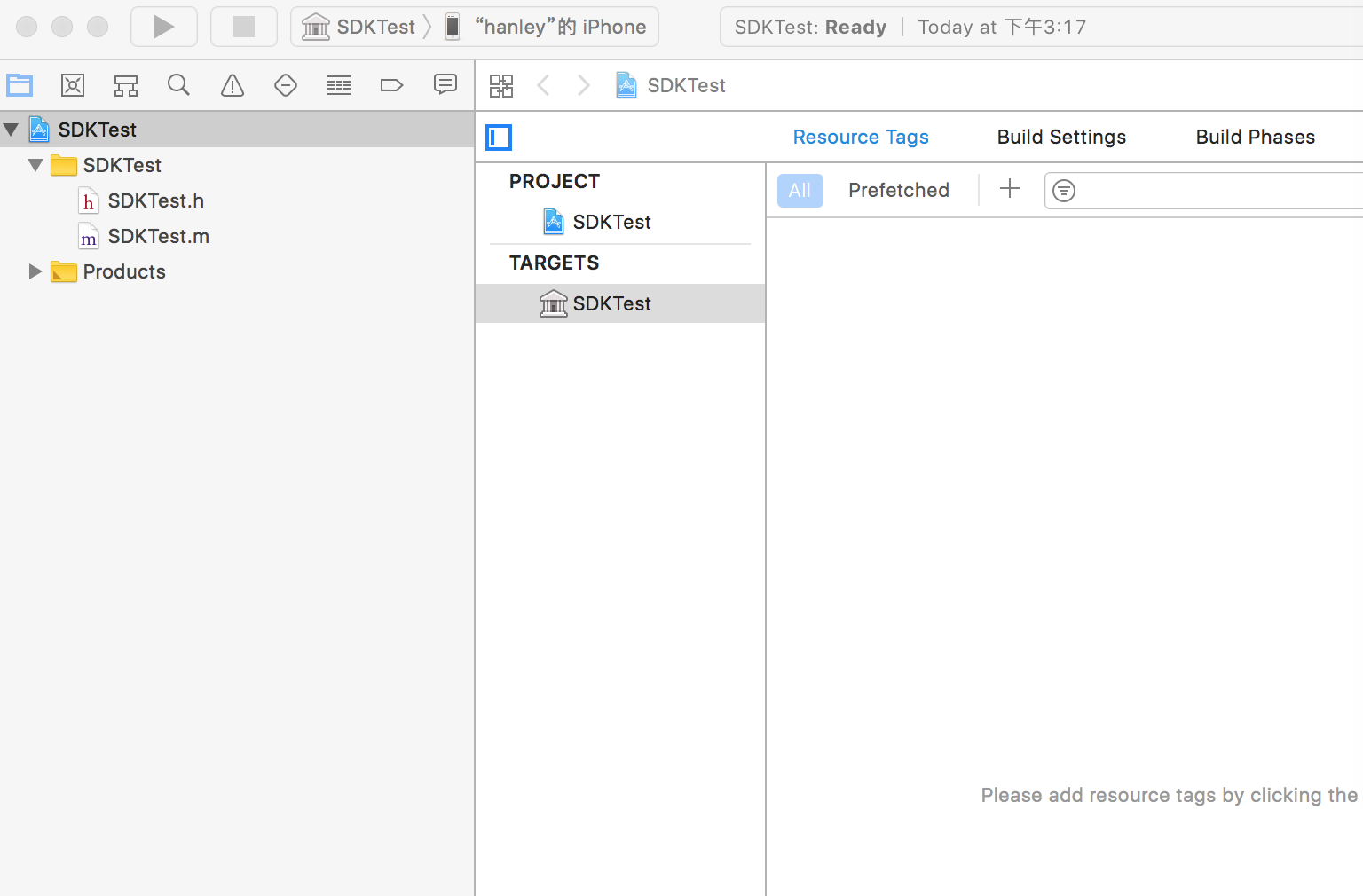Select the Prefetched filter button
The width and height of the screenshot is (1363, 896).
click(x=899, y=190)
